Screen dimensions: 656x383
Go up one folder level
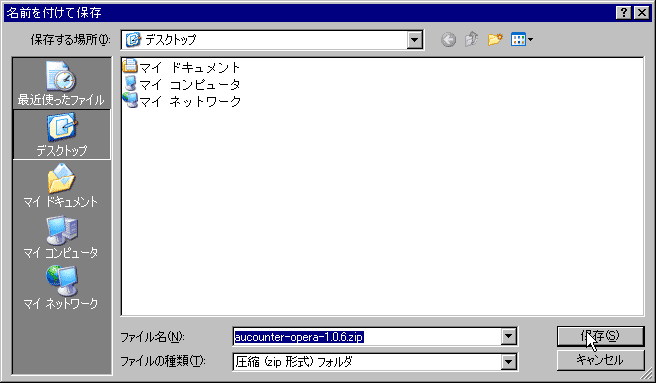472,40
